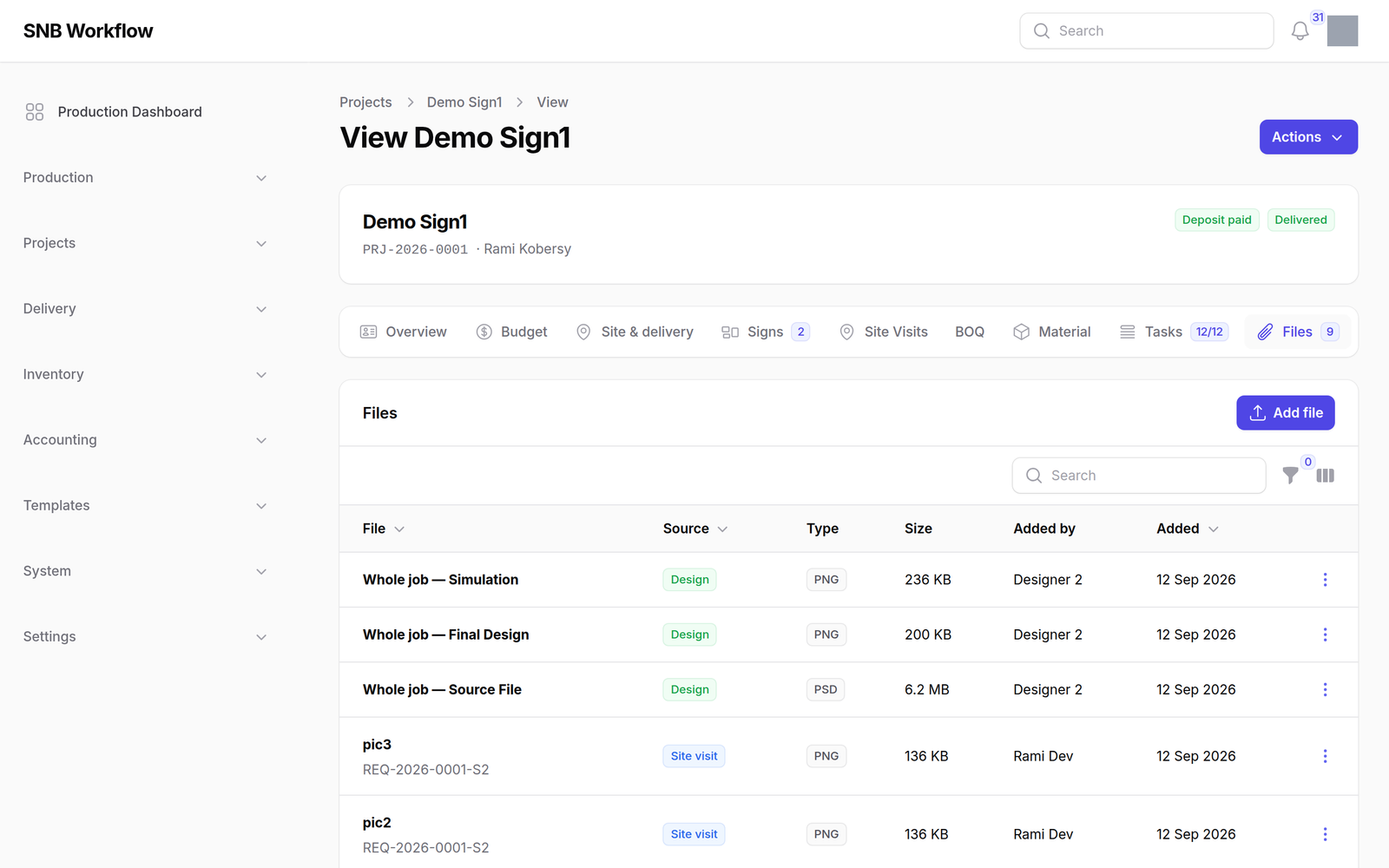Expand the Projects sidebar section
The height and width of the screenshot is (868, 1389).
(x=145, y=243)
